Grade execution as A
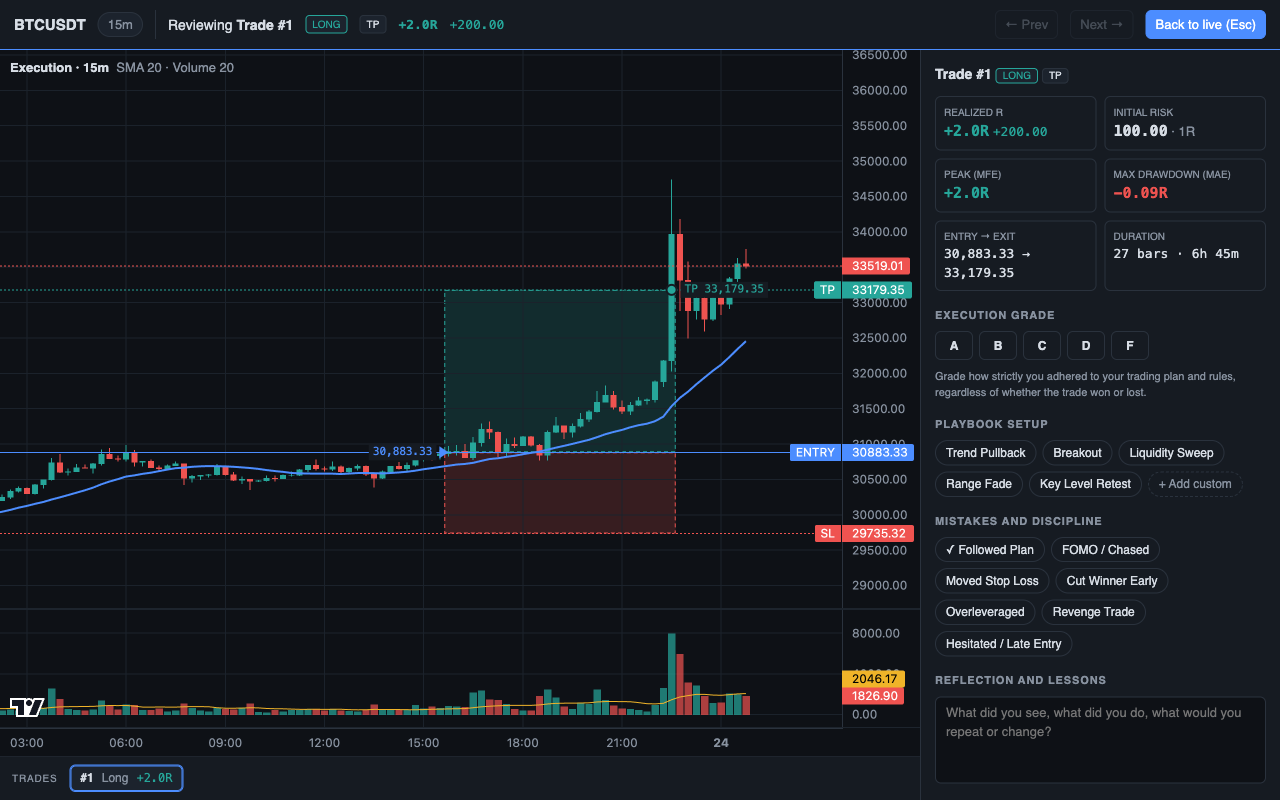1280x800 pixels. point(954,346)
